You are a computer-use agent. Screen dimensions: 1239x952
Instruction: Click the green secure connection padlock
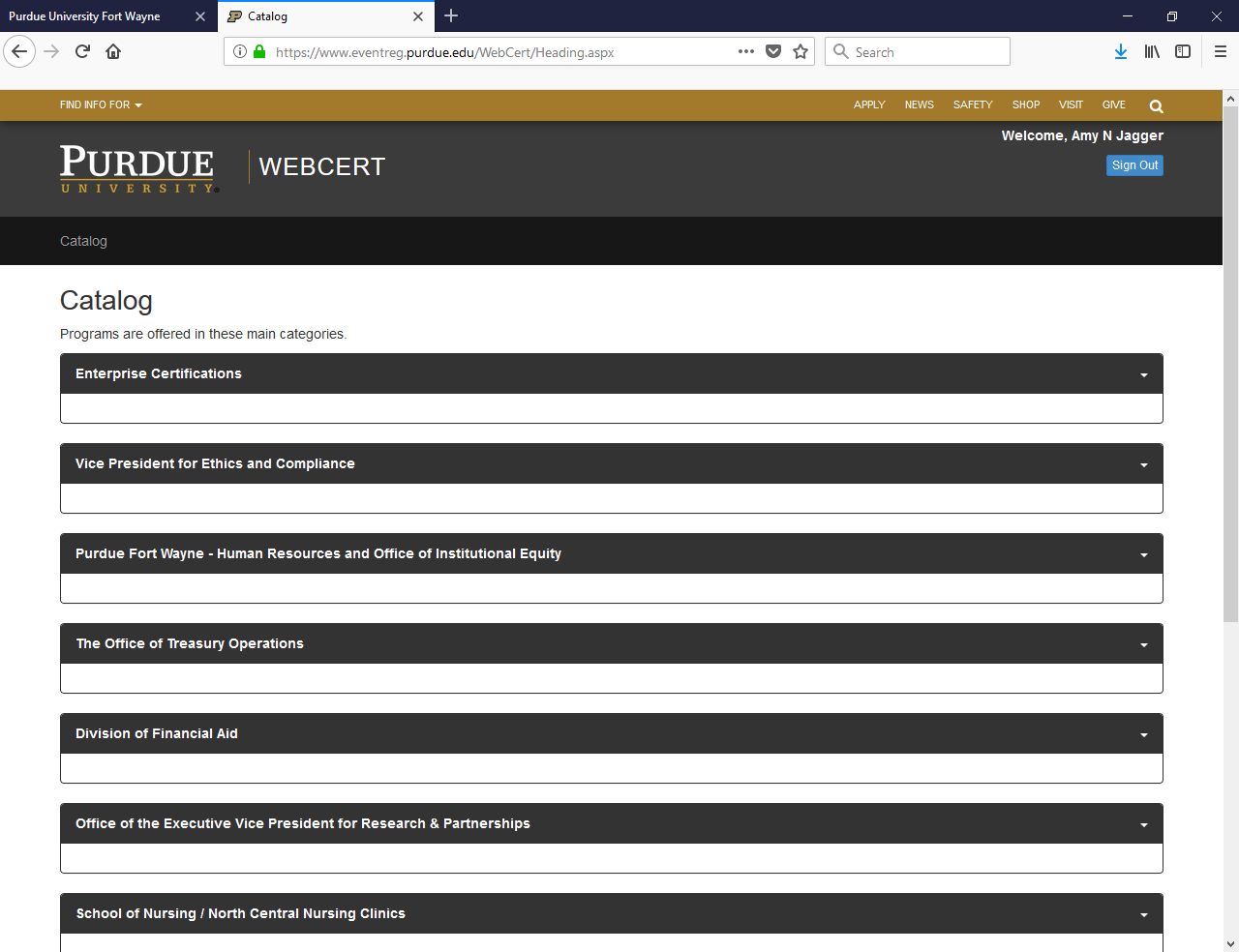tap(259, 51)
